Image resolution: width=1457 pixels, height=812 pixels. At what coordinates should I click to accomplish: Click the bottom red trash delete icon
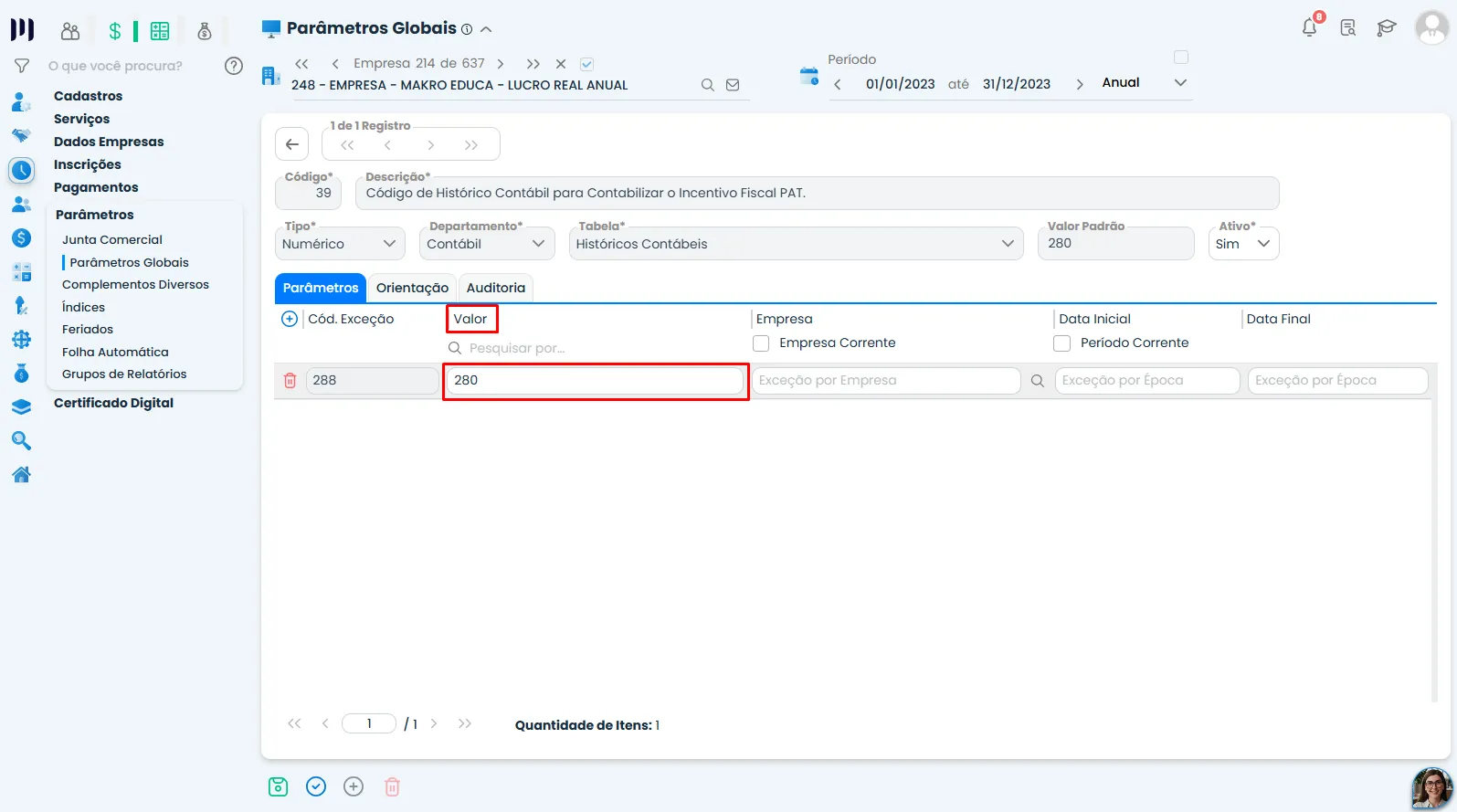(x=392, y=786)
